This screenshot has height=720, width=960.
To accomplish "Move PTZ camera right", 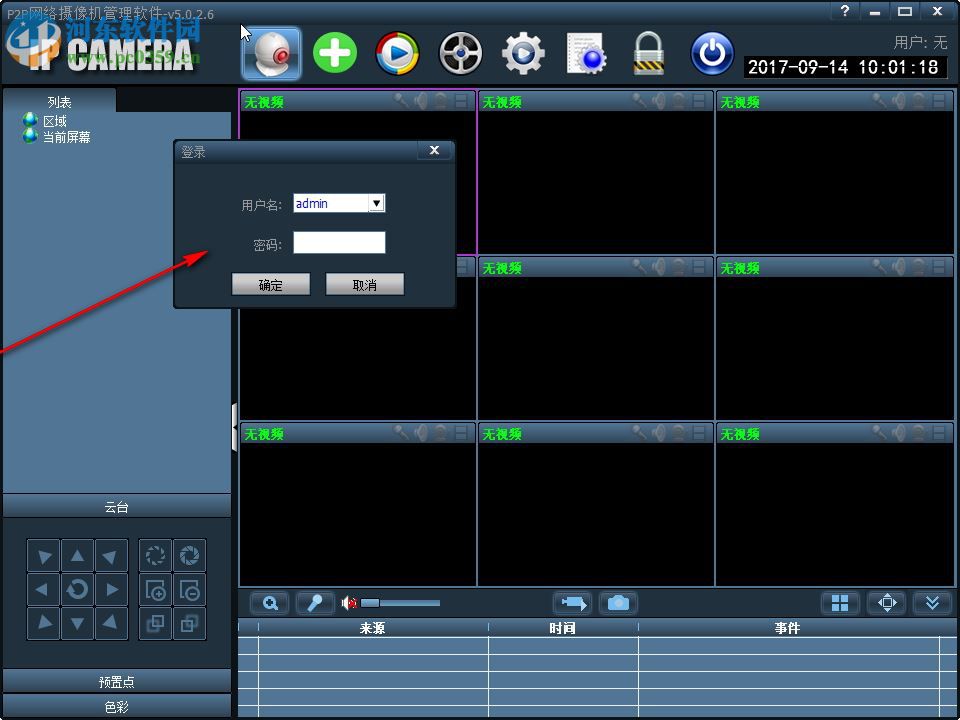I will click(x=111, y=590).
